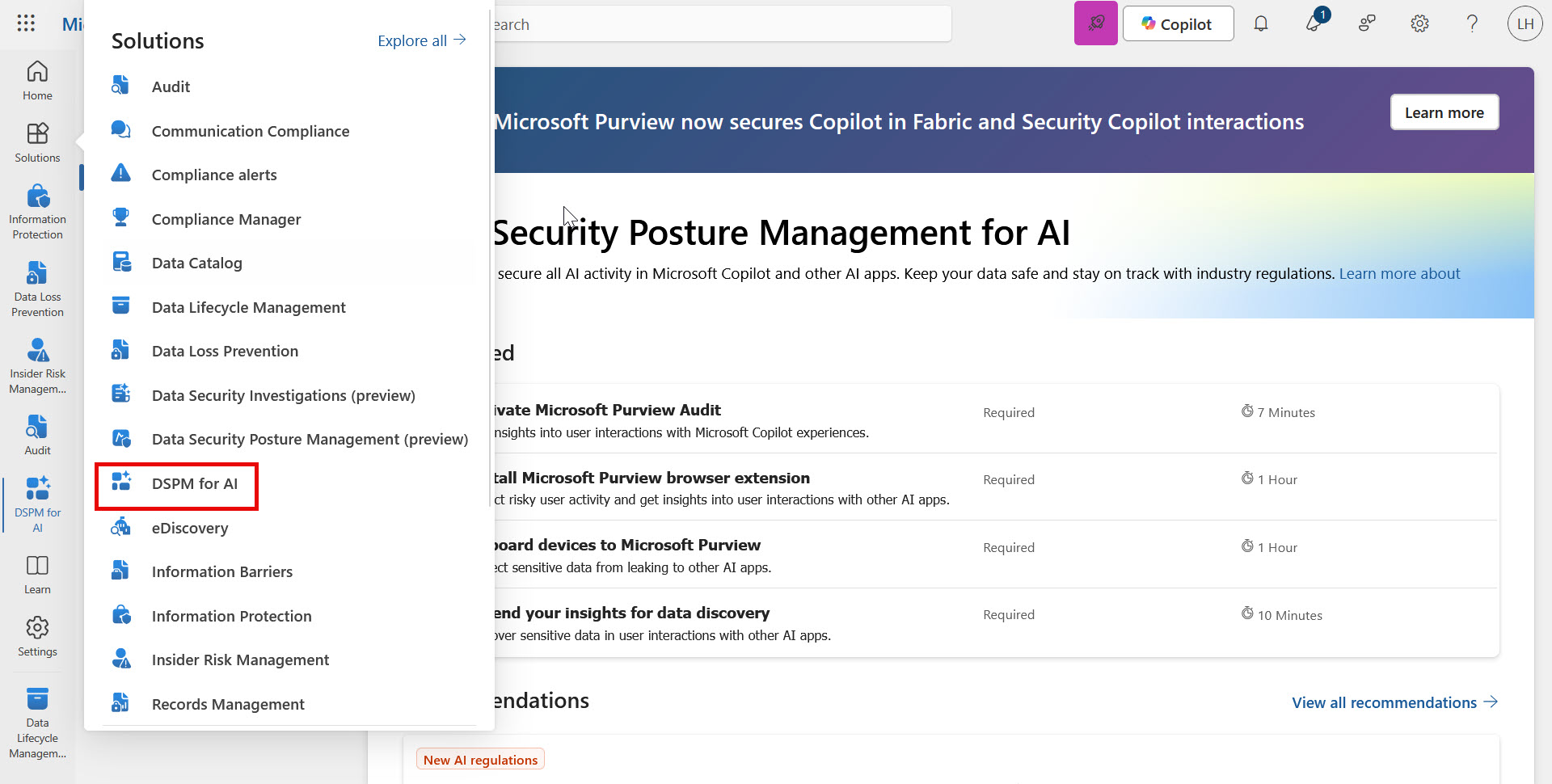Open the header settings gear
Screen dimensions: 1552x784
[1419, 23]
